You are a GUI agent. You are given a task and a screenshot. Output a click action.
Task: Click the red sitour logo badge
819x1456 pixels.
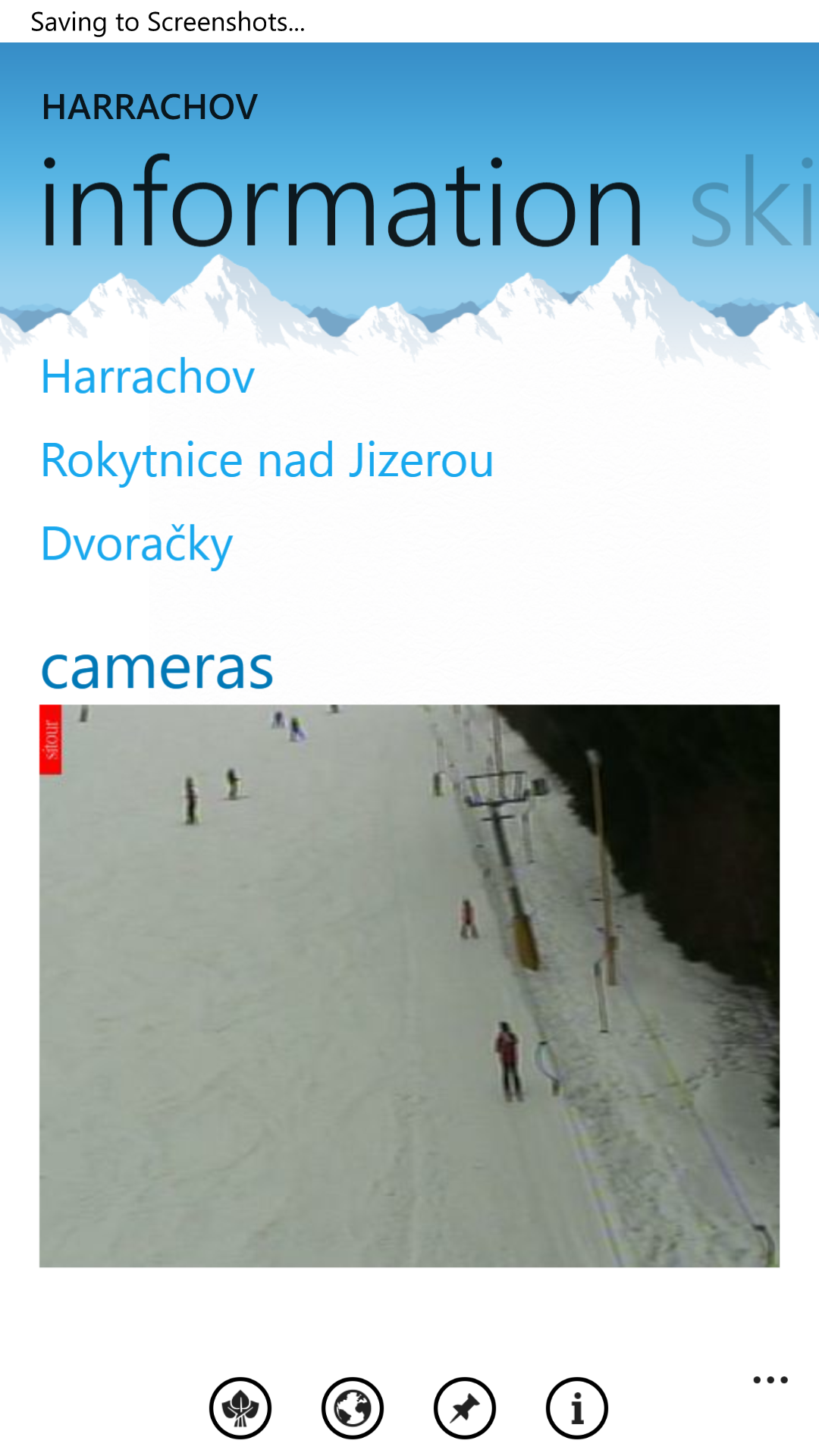pos(51,739)
